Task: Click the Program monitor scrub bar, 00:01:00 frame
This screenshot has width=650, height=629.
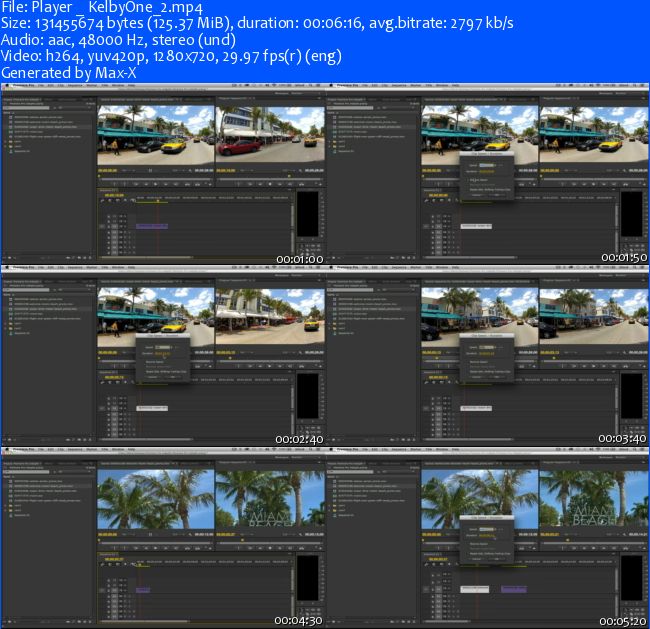Action: point(270,176)
